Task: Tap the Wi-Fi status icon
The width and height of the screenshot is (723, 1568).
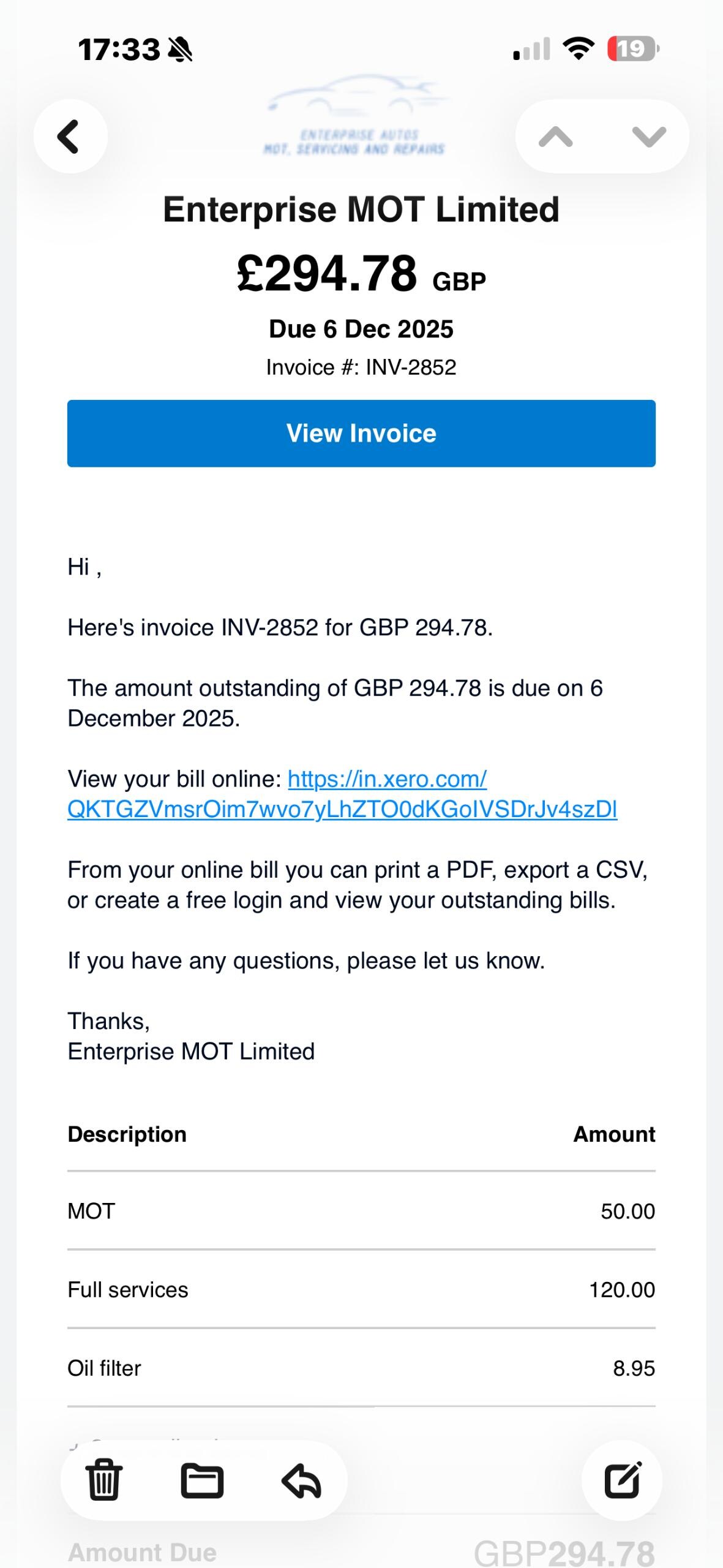Action: [579, 48]
